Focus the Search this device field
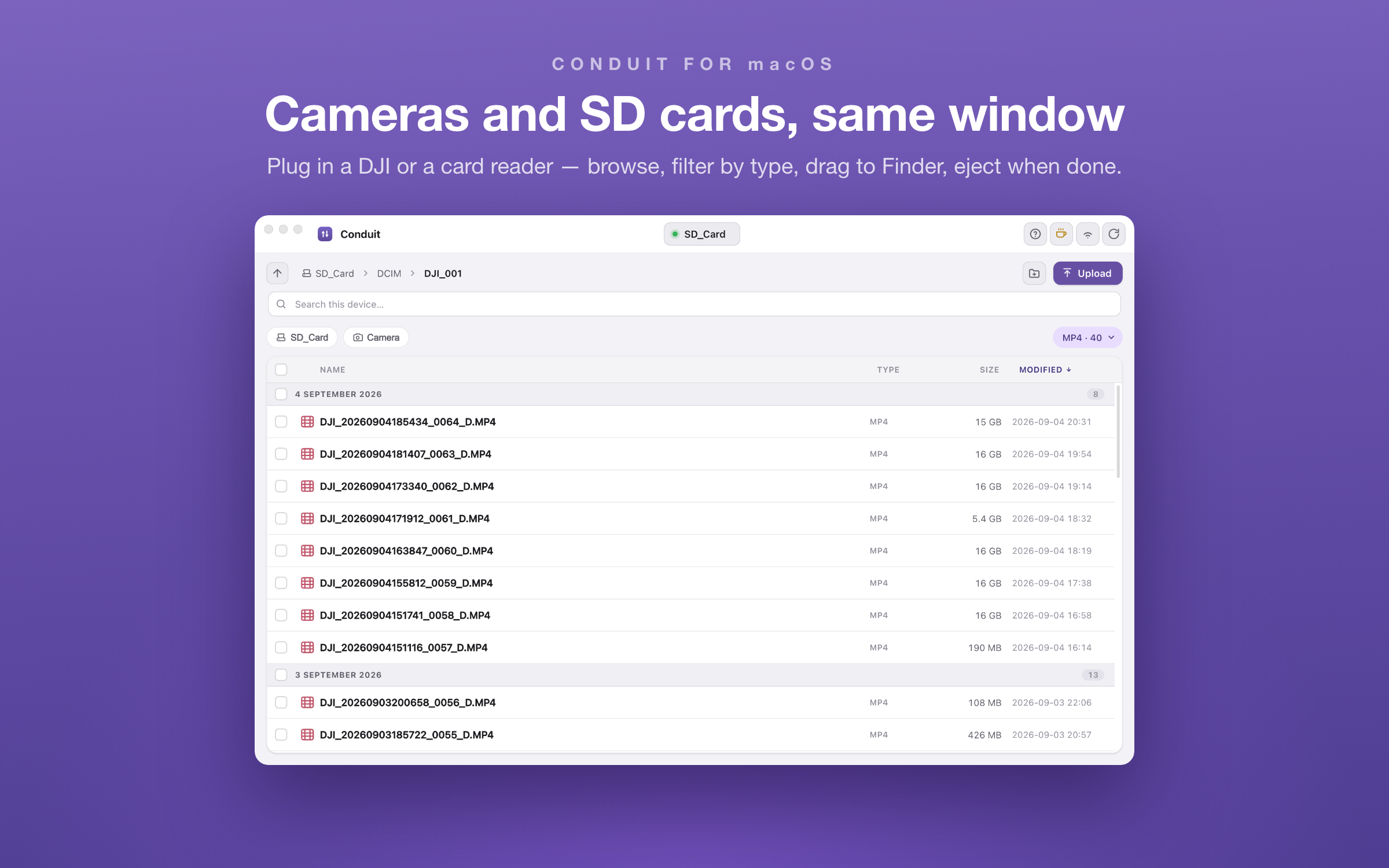The width and height of the screenshot is (1389, 868). point(694,304)
